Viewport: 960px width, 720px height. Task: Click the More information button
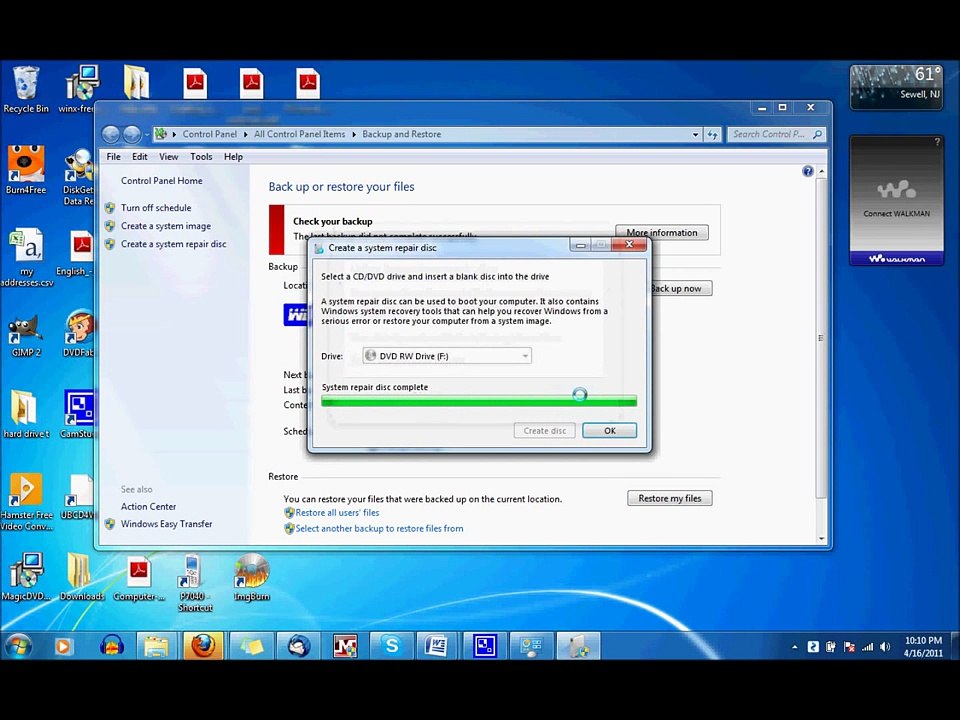tap(662, 233)
